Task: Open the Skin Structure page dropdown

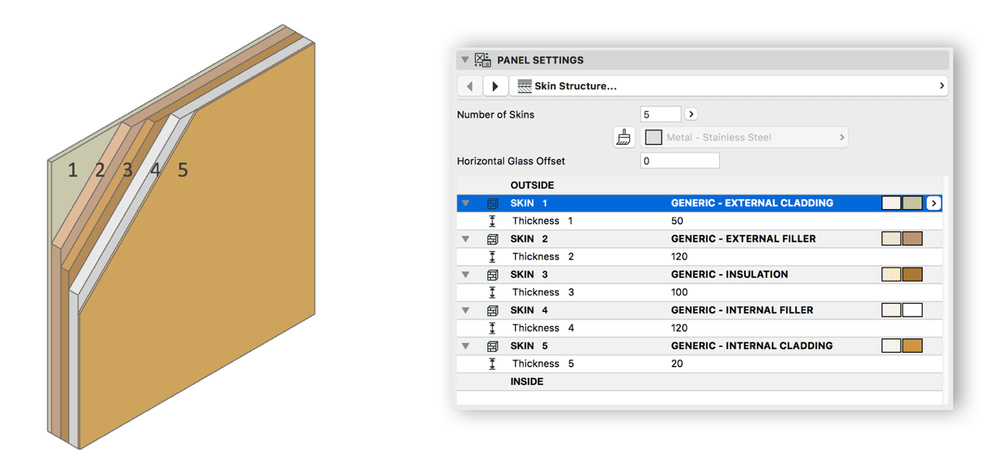Action: tap(729, 86)
